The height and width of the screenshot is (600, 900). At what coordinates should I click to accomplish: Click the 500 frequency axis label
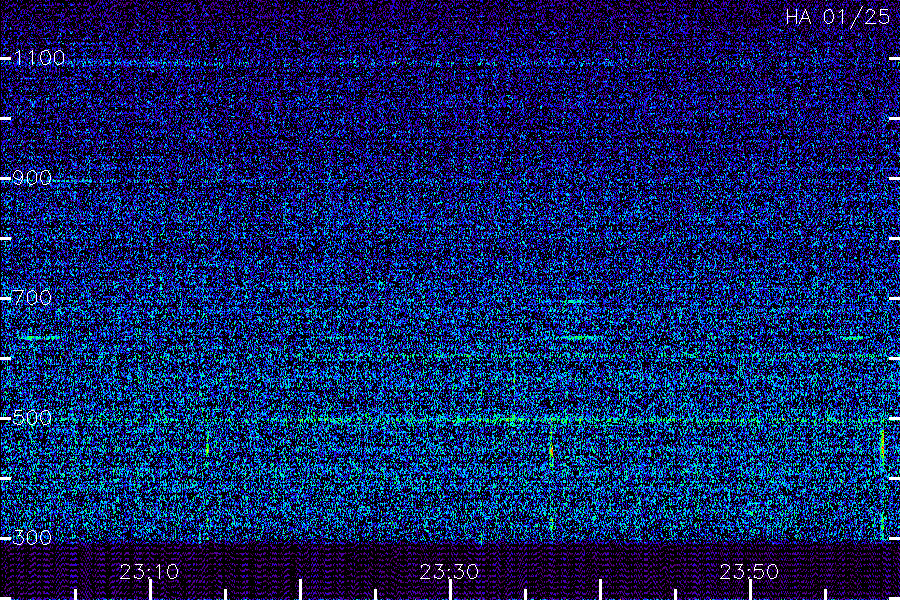pyautogui.click(x=32, y=417)
